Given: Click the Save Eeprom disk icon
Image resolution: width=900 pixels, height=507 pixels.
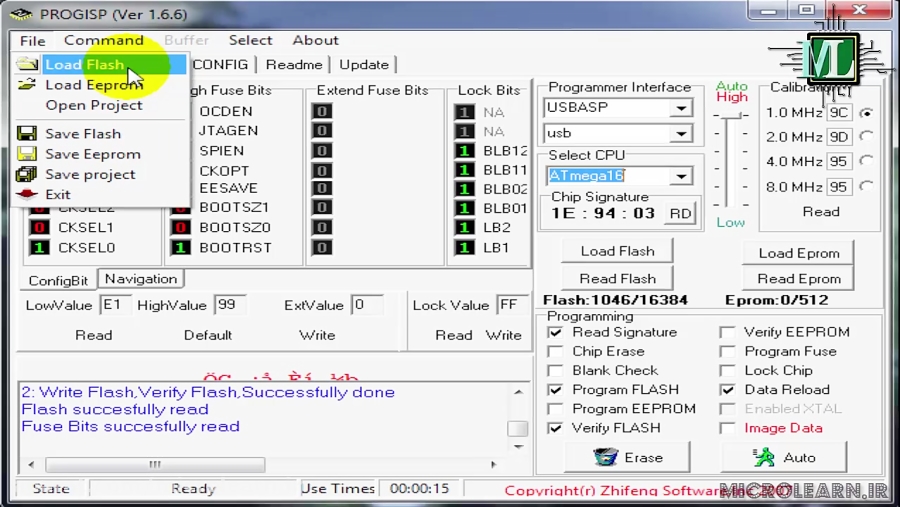Looking at the screenshot, I should pyautogui.click(x=27, y=154).
